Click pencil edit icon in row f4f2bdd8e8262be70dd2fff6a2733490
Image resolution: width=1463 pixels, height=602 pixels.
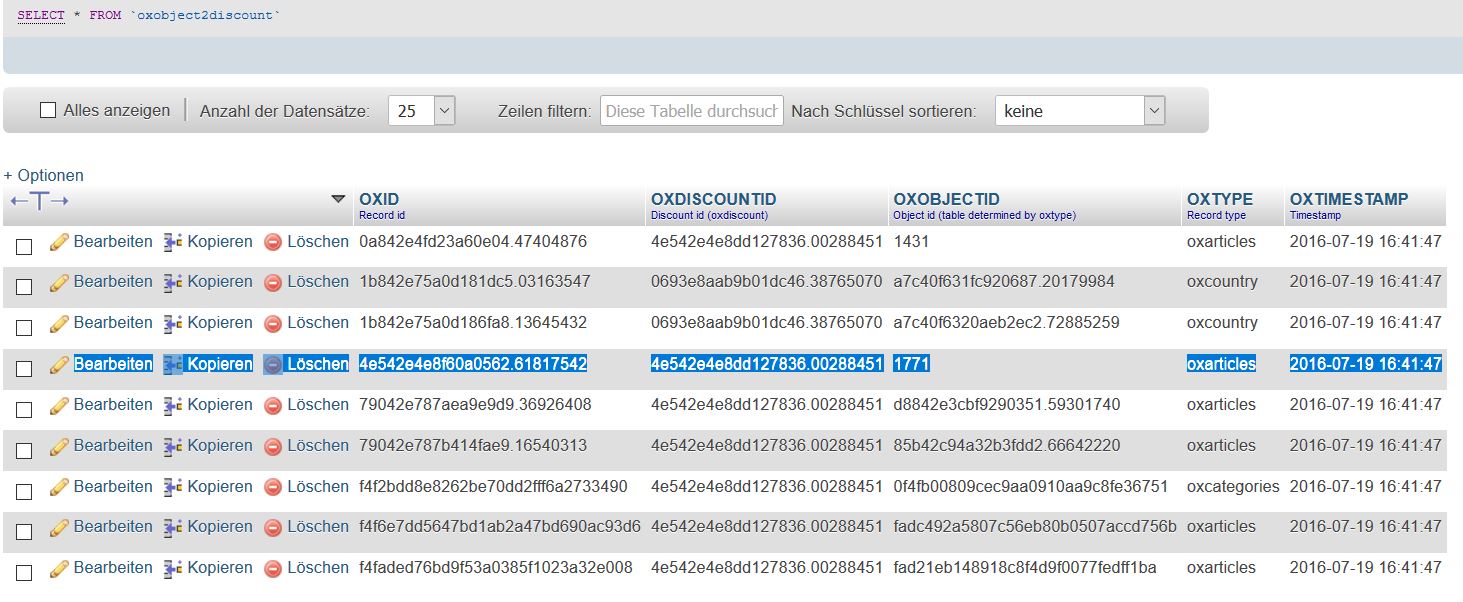click(x=59, y=487)
